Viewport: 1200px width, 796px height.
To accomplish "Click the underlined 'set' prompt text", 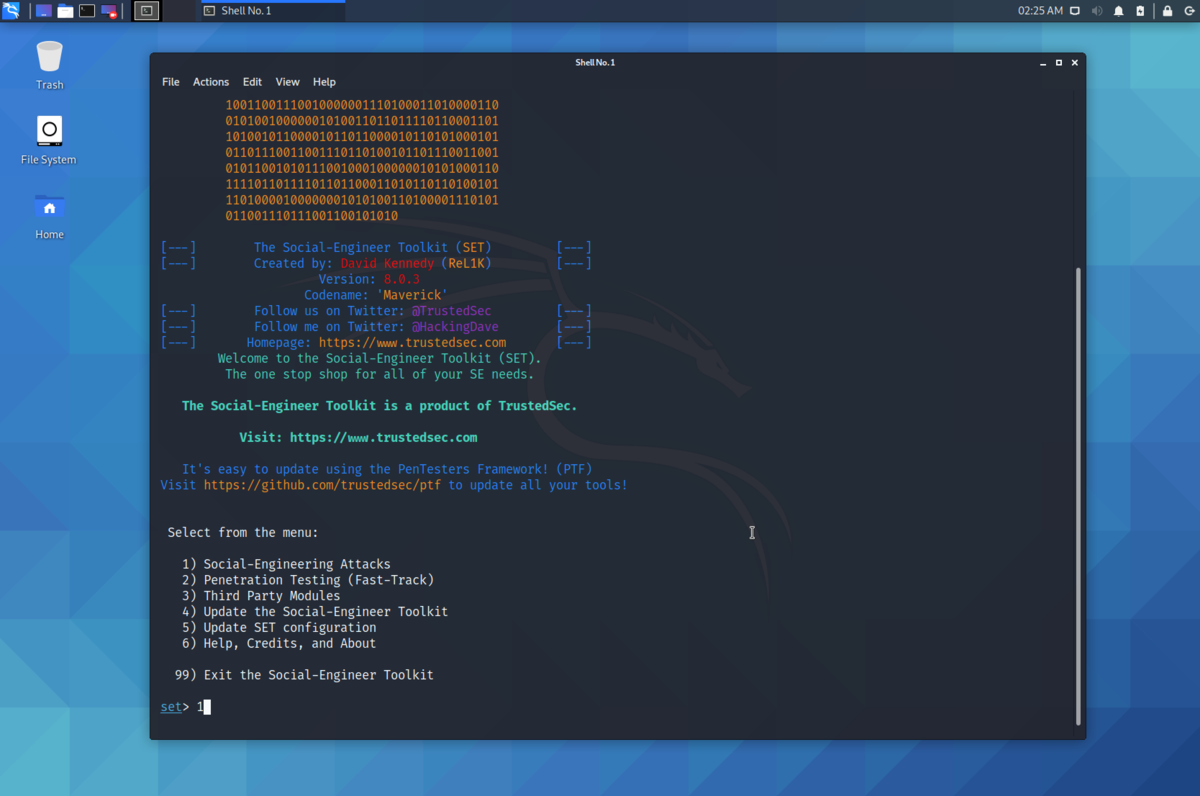I will coord(171,707).
